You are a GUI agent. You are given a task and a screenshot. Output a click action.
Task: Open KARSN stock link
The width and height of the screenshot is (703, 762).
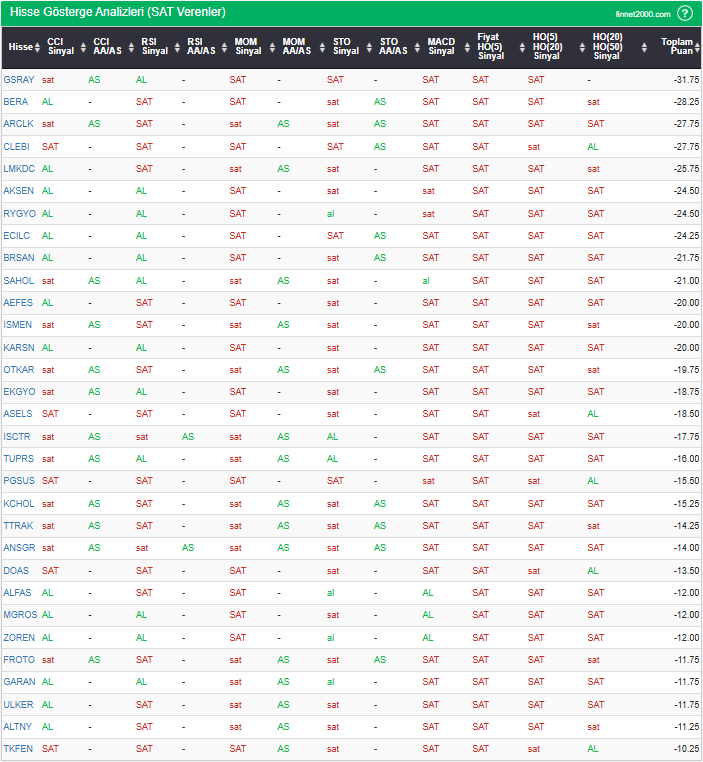[19, 347]
